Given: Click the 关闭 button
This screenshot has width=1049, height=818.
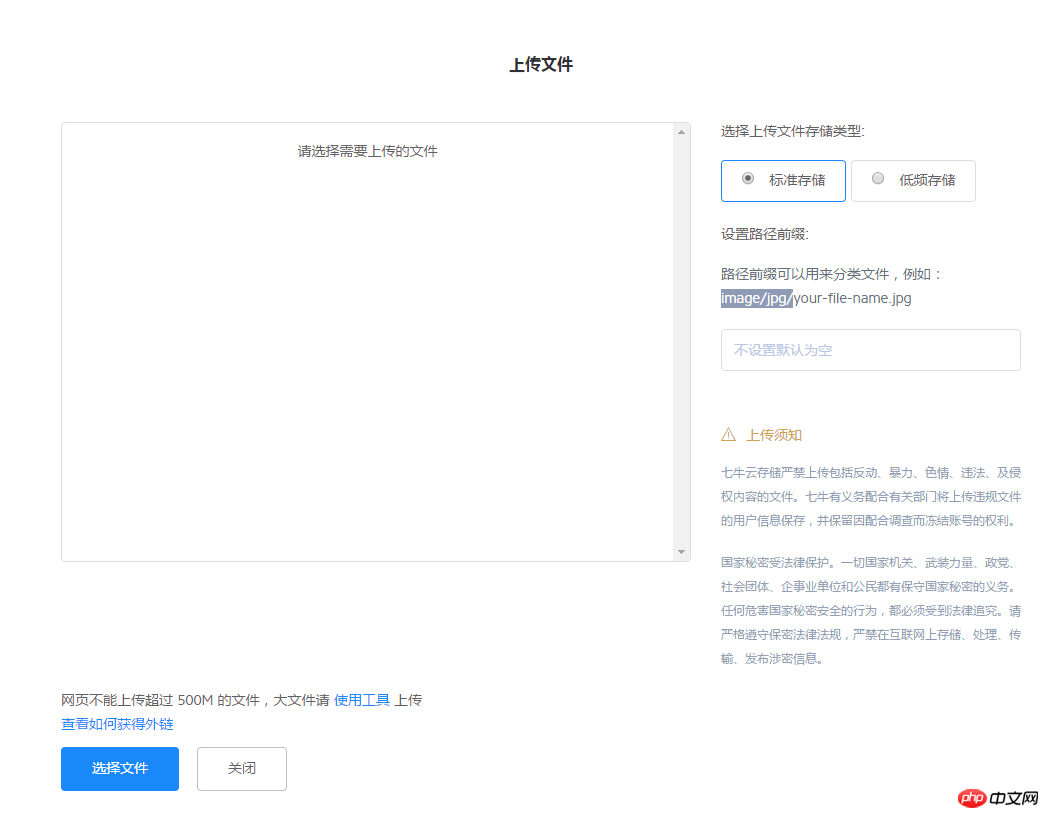Looking at the screenshot, I should point(241,768).
